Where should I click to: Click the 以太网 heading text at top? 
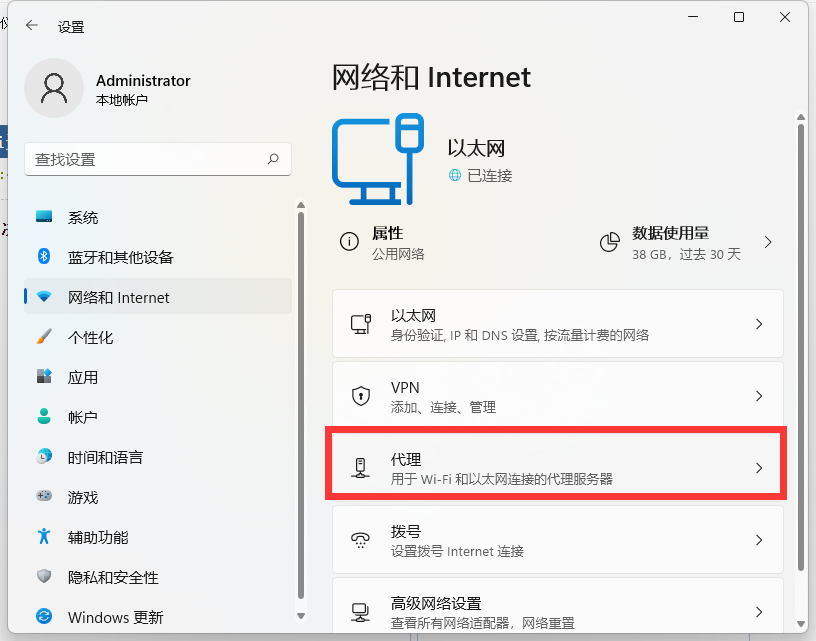point(476,148)
